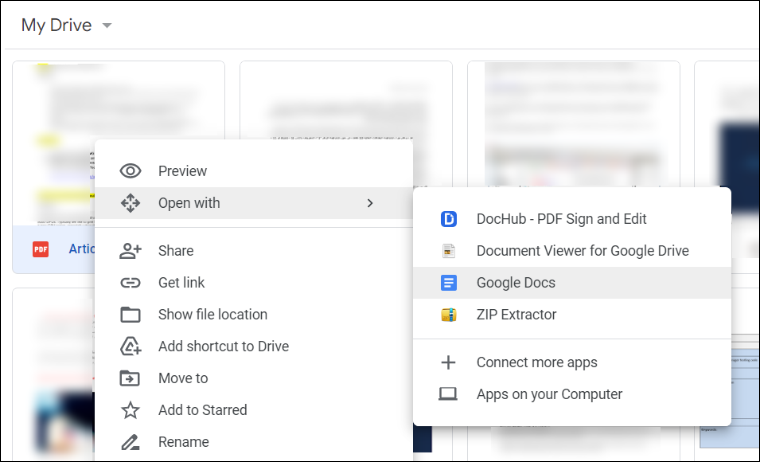Select Connect more apps

click(572, 362)
